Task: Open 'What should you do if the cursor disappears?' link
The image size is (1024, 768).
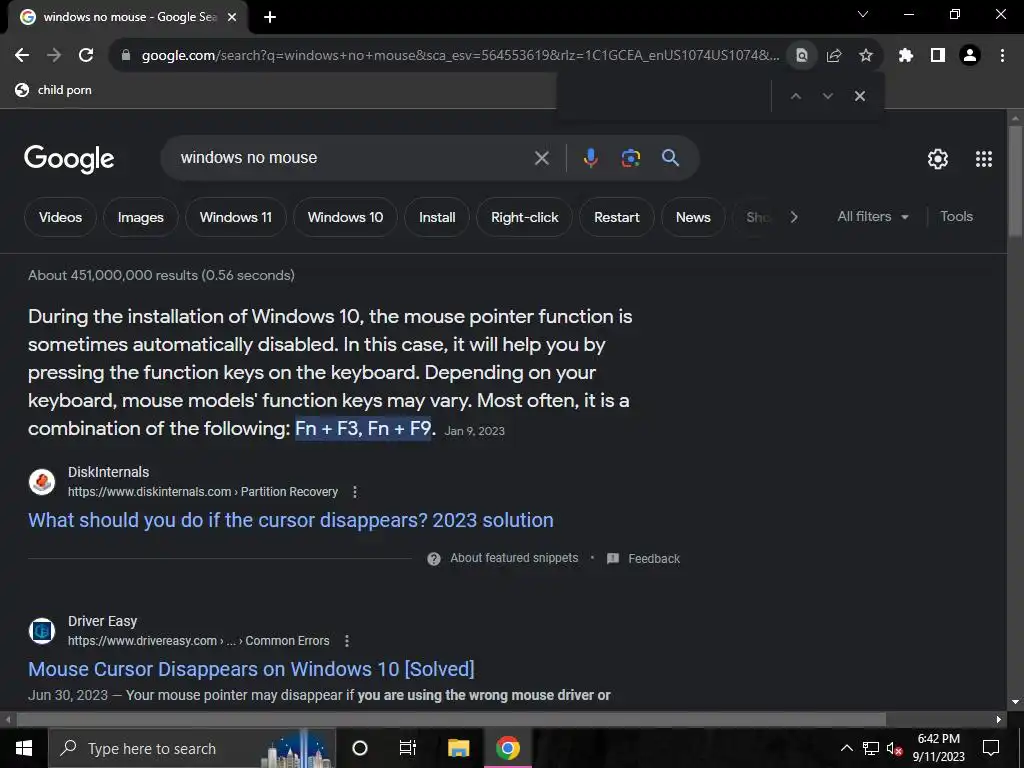Action: 291,520
